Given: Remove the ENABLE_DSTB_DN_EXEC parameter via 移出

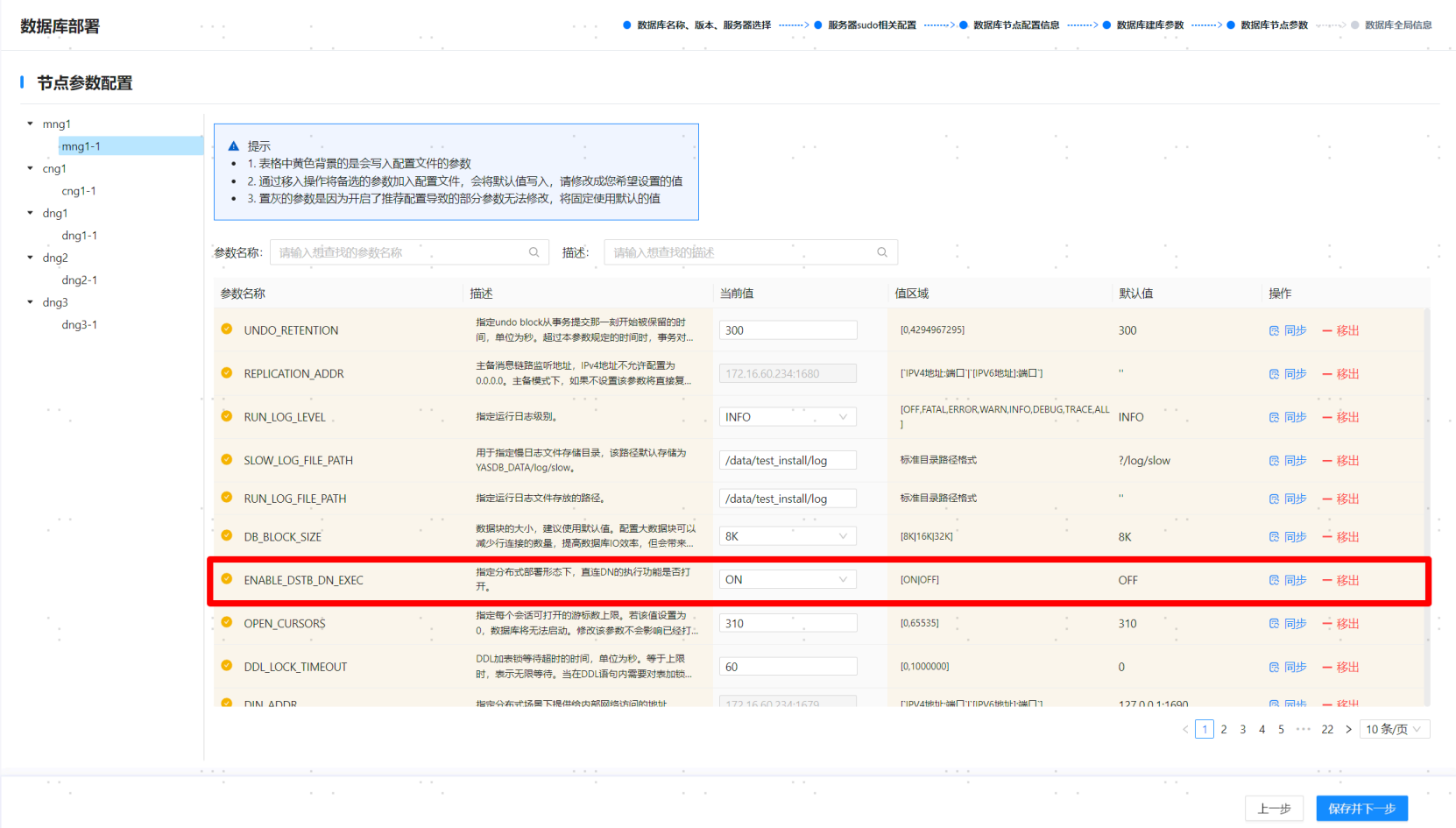Looking at the screenshot, I should (x=1341, y=580).
